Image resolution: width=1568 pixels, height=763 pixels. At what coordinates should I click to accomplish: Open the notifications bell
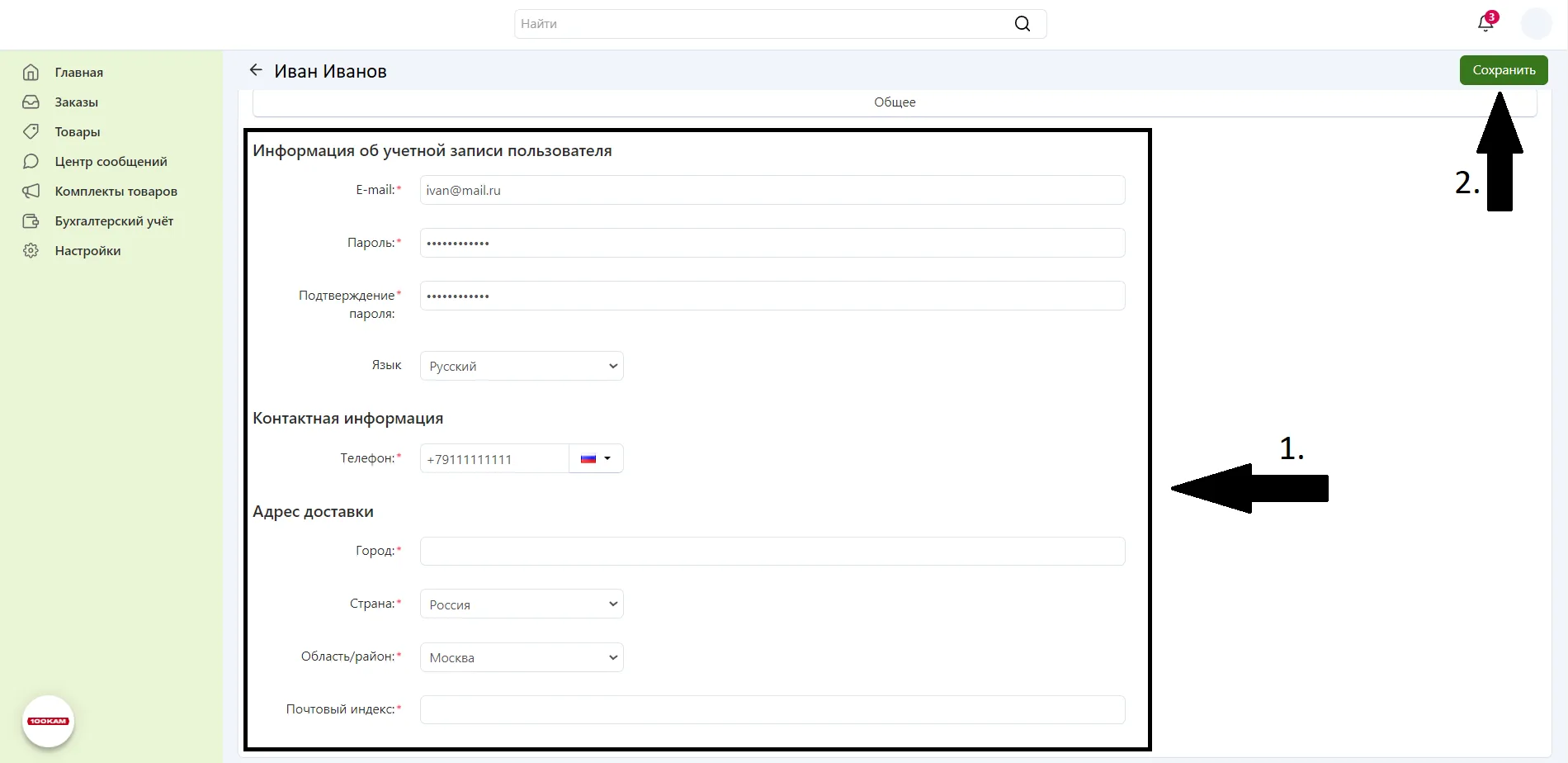coord(1485,23)
